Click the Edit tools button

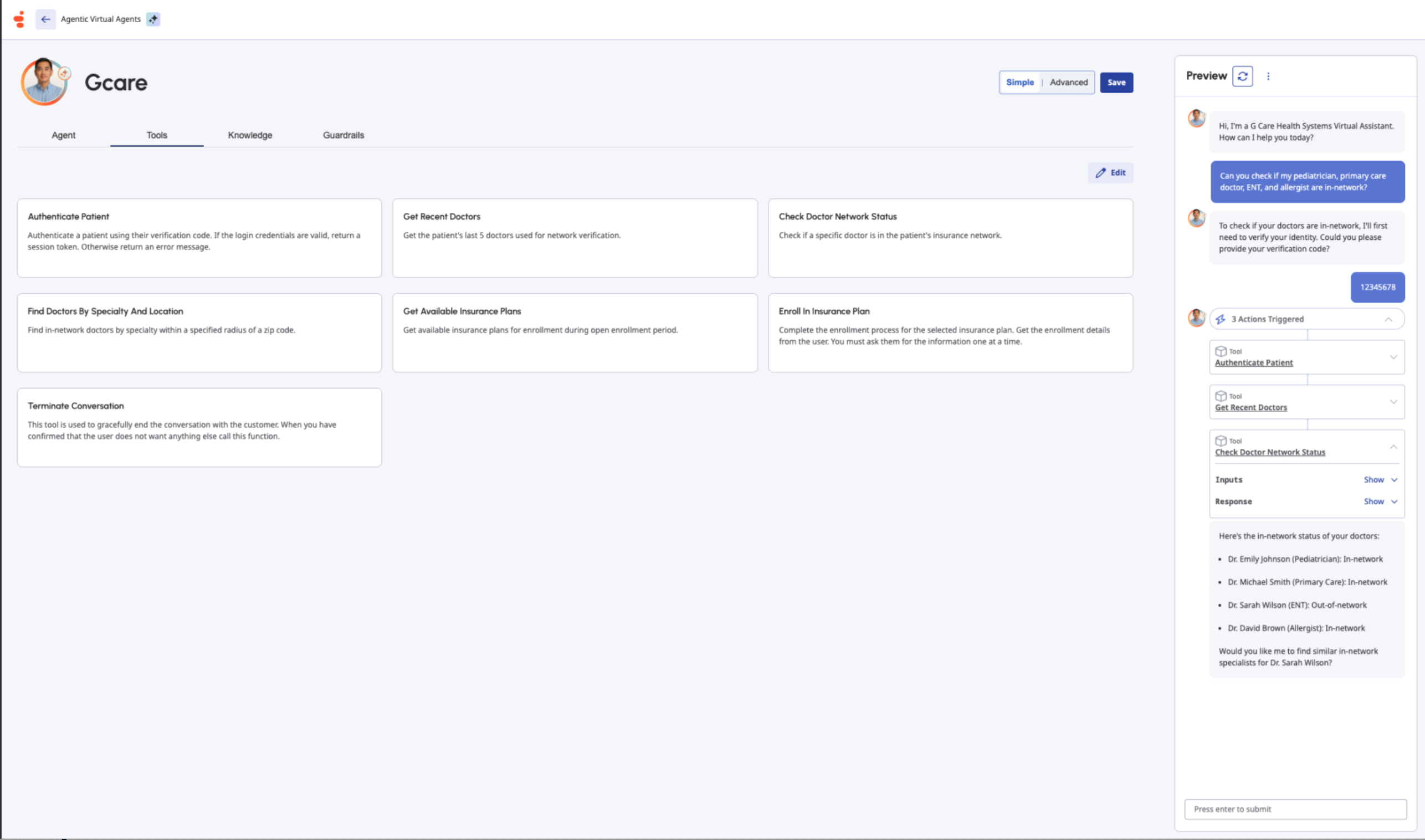click(1110, 173)
